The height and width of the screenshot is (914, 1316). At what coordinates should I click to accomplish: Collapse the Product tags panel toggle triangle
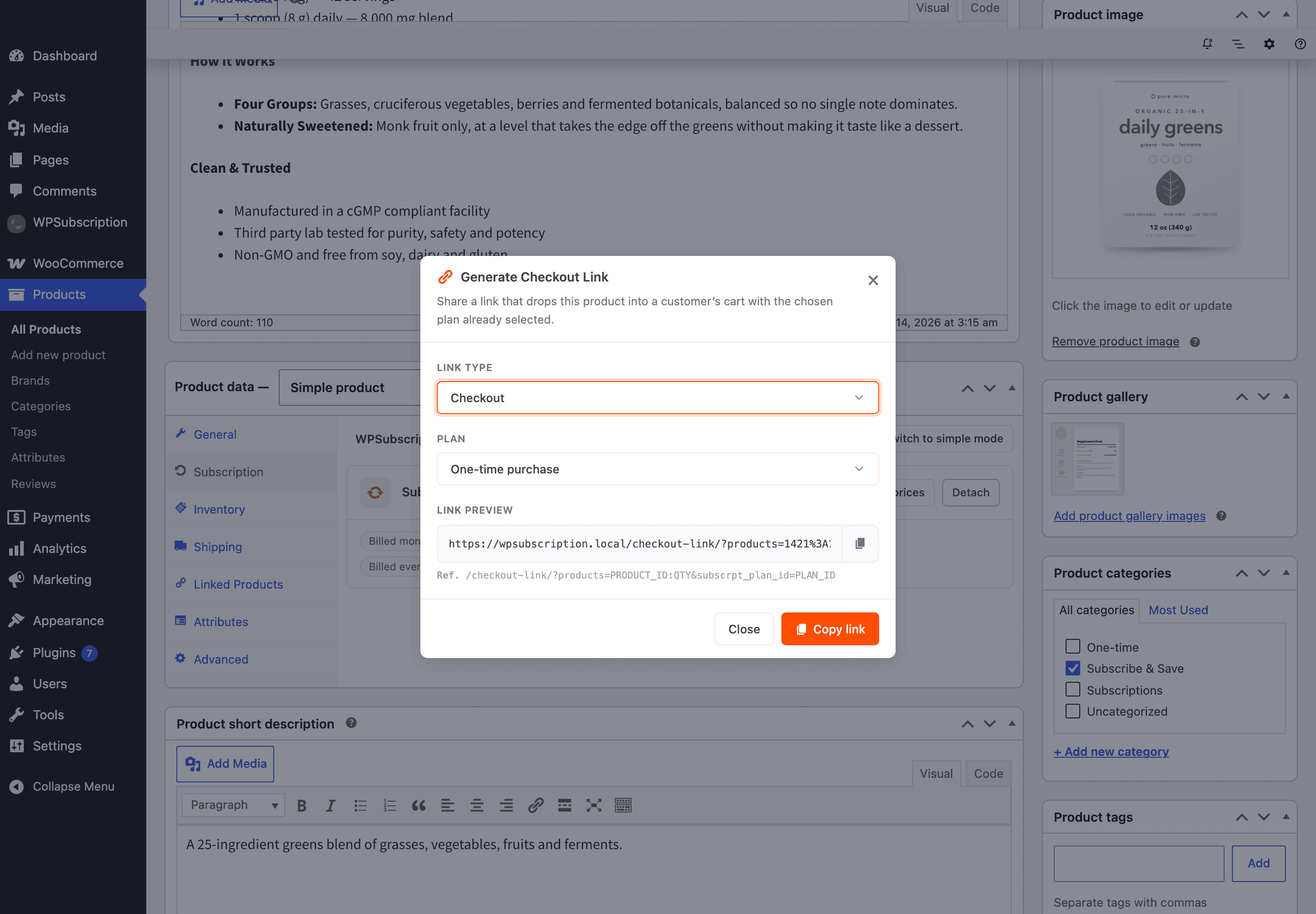1286,817
